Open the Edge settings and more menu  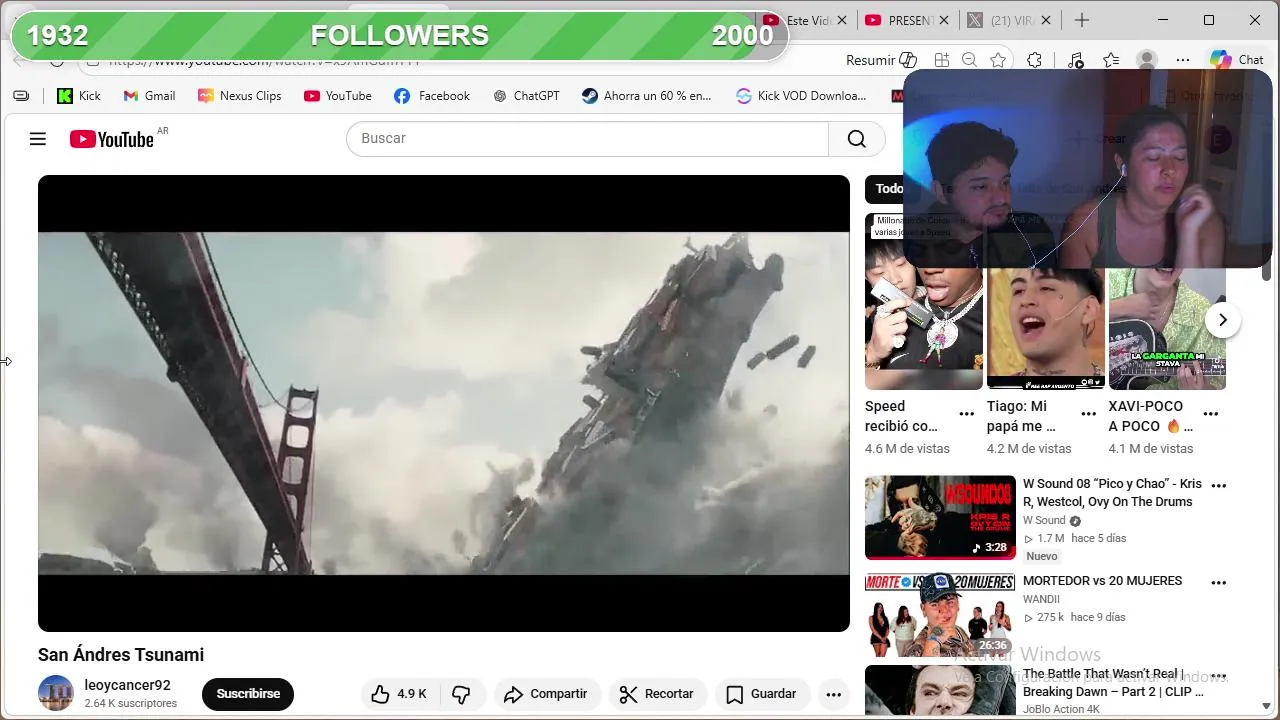1183,60
